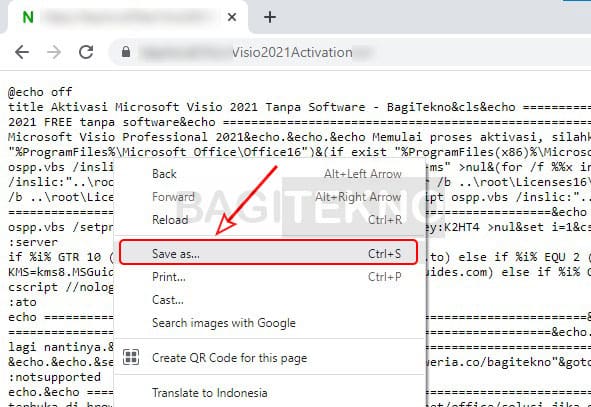Reload the page with the refresh icon
This screenshot has height=407, width=591.
pos(86,52)
